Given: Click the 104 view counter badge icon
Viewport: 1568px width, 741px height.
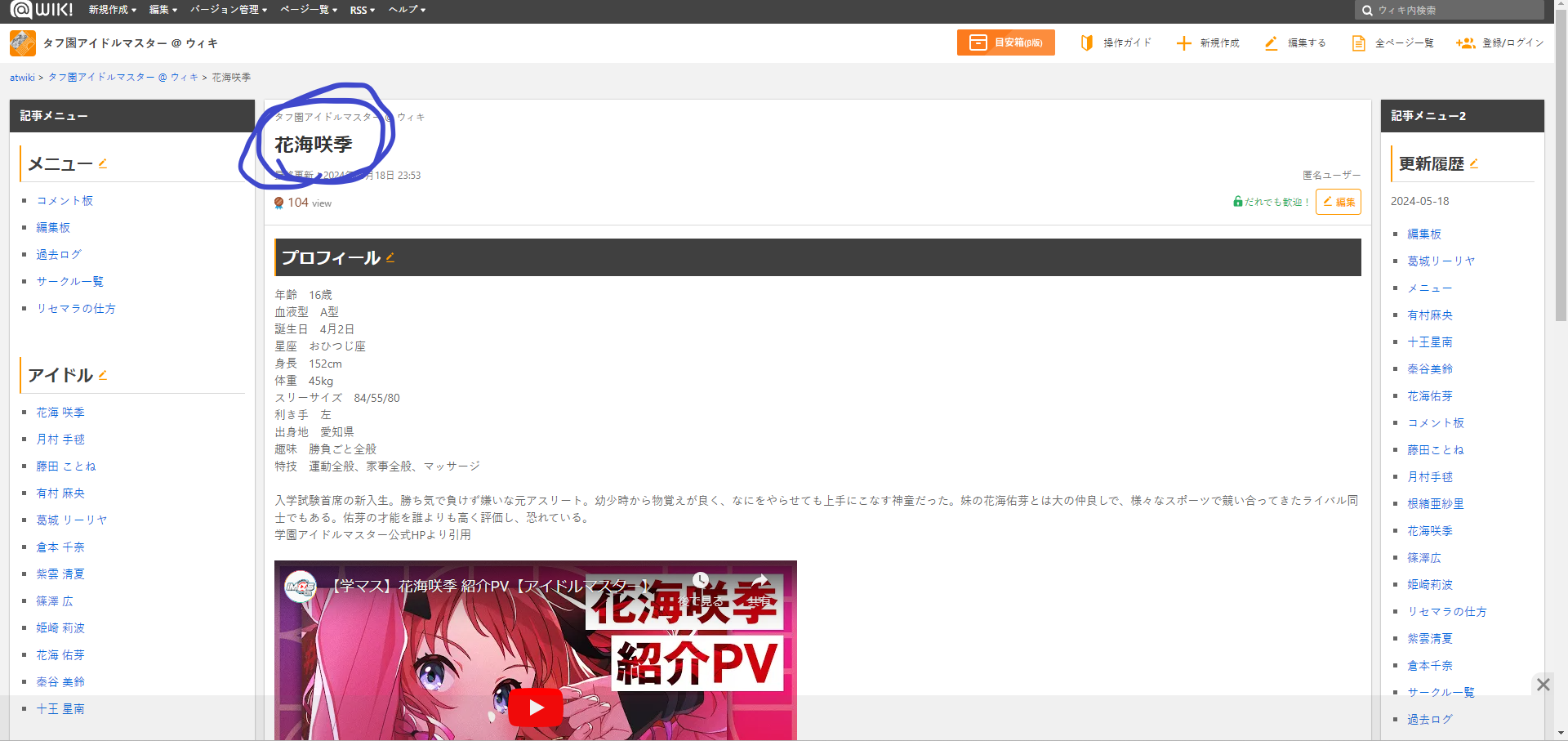Looking at the screenshot, I should [x=279, y=203].
